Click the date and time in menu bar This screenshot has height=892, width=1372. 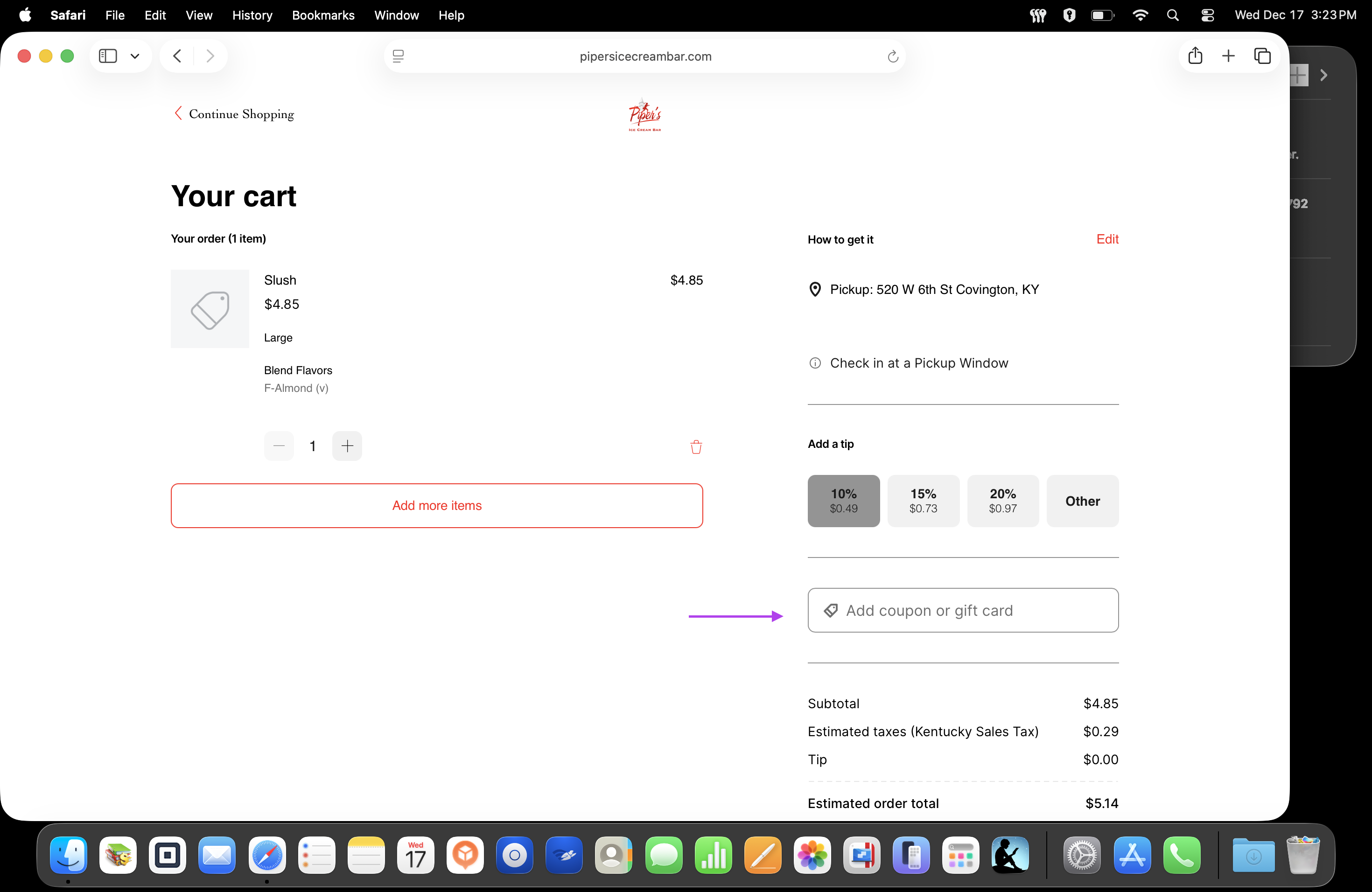[x=1295, y=15]
